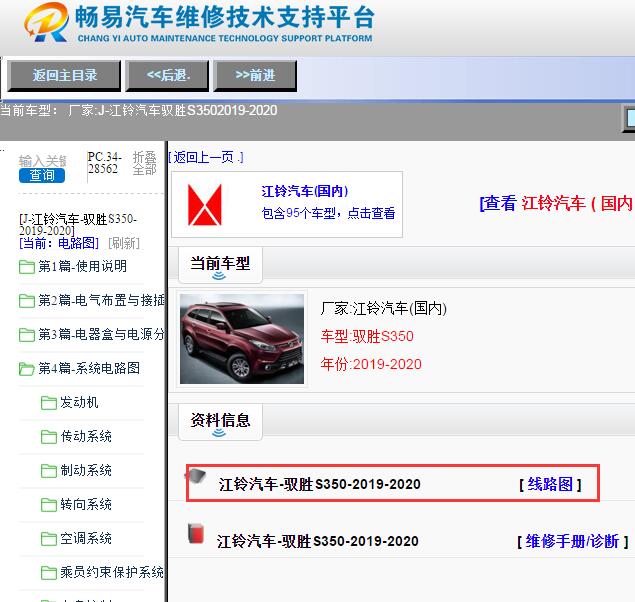Click the folder icon of 第1篇-使用说明

tap(27, 267)
